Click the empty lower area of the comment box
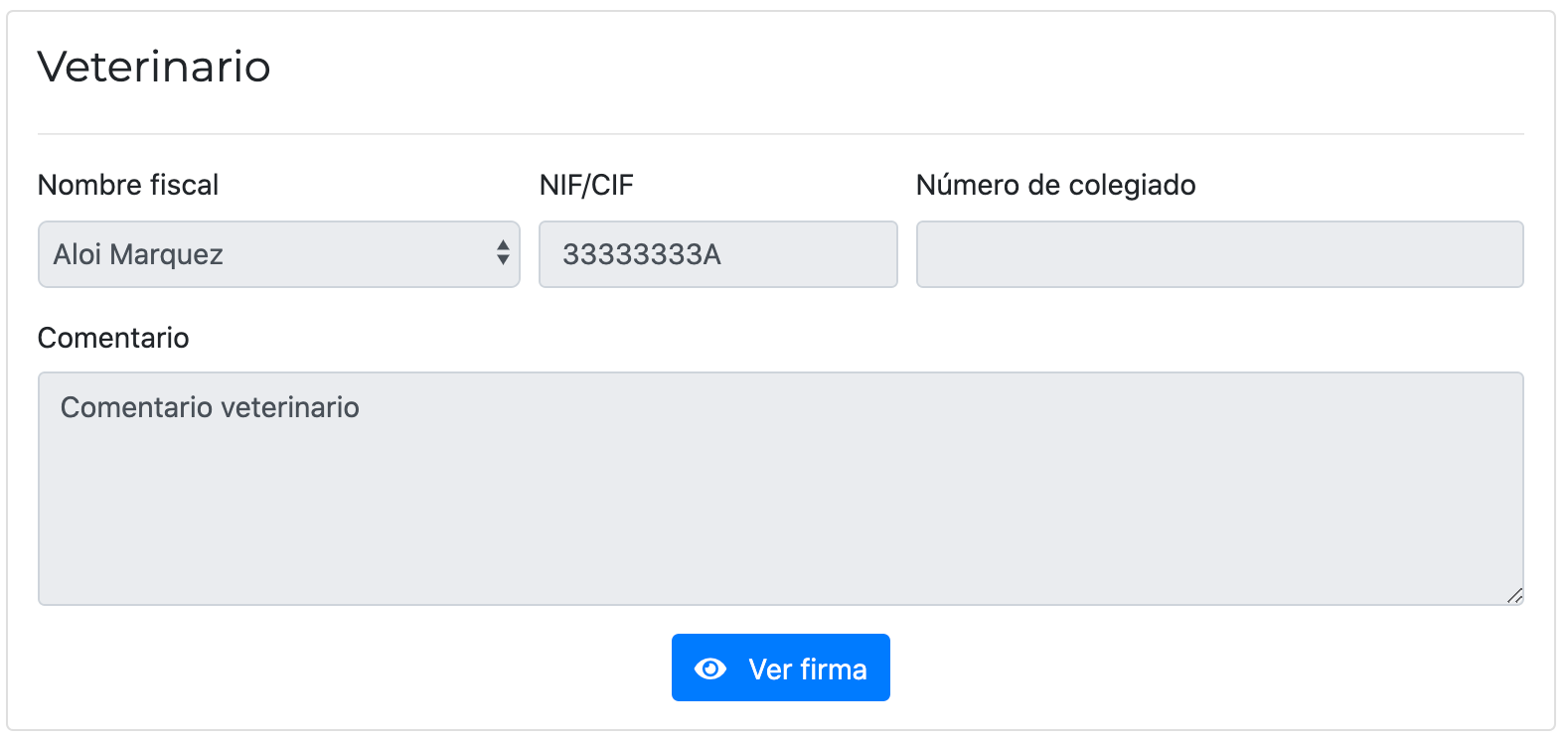 [x=781, y=526]
